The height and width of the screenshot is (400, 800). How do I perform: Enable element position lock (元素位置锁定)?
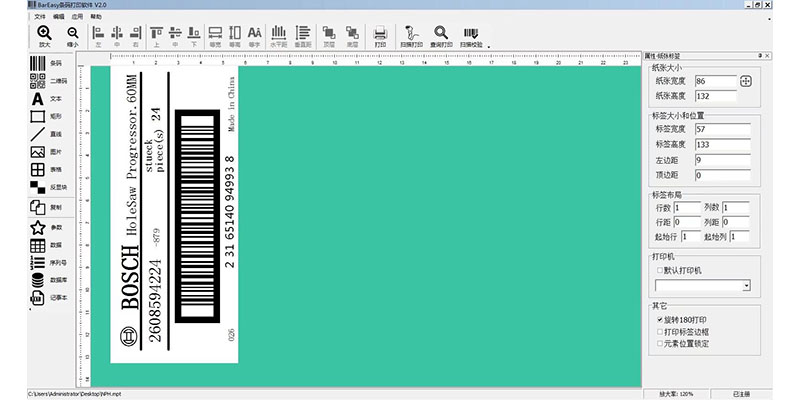(660, 343)
